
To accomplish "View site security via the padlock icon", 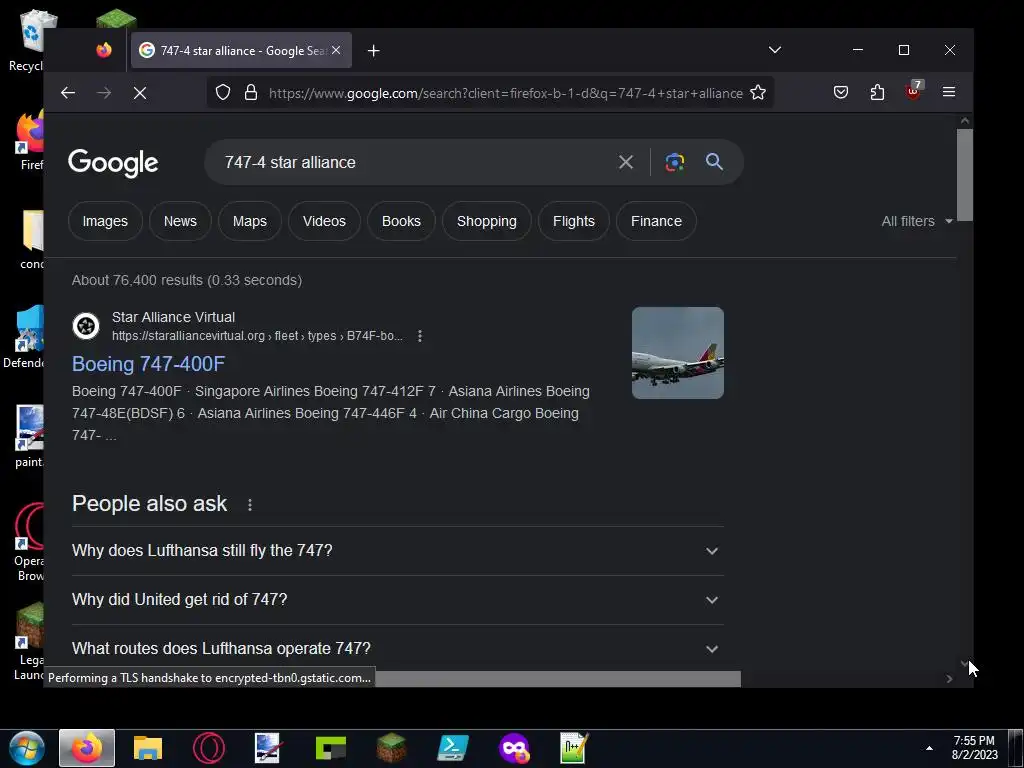I will [x=251, y=93].
